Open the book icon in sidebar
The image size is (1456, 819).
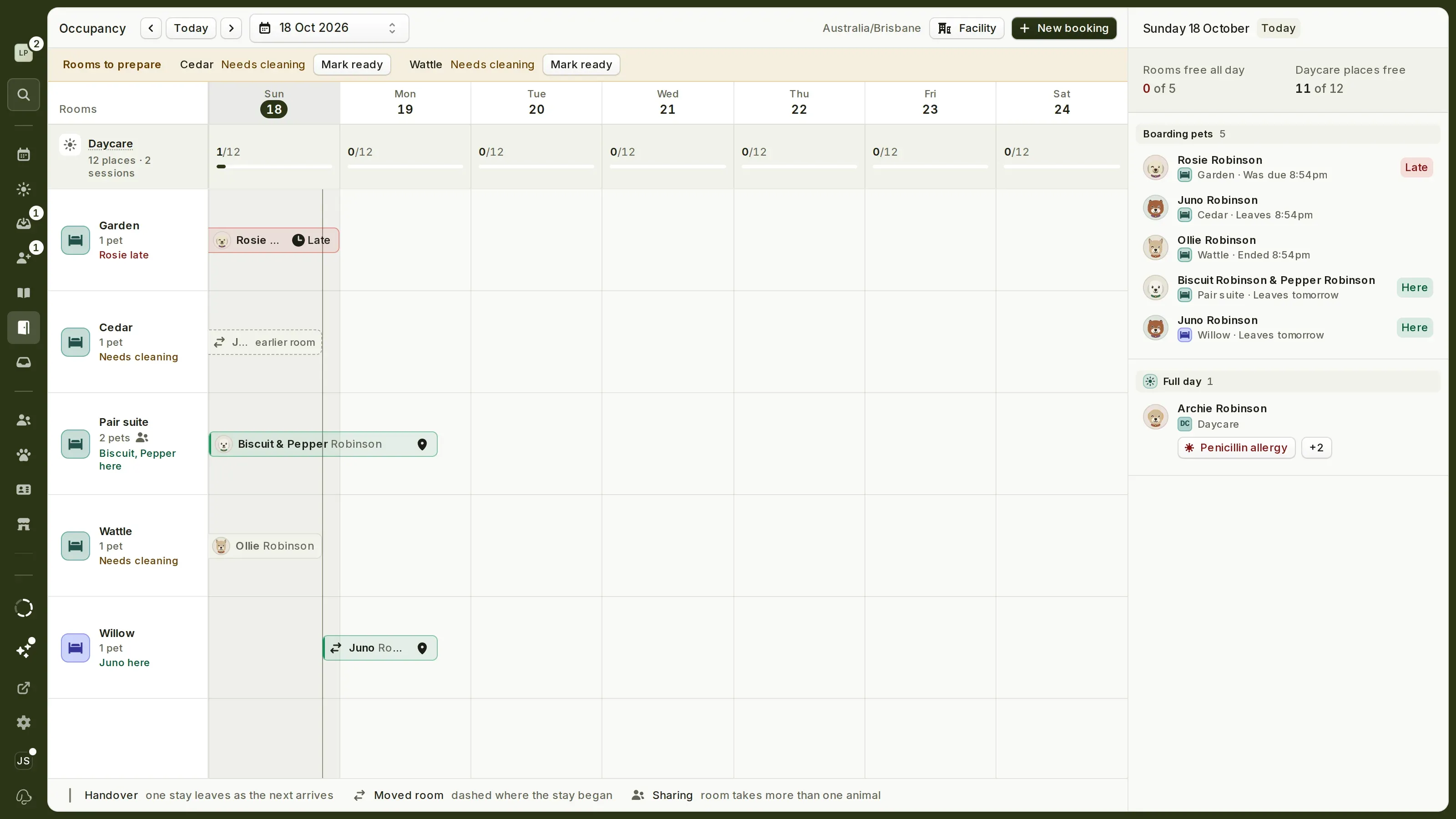(23, 293)
